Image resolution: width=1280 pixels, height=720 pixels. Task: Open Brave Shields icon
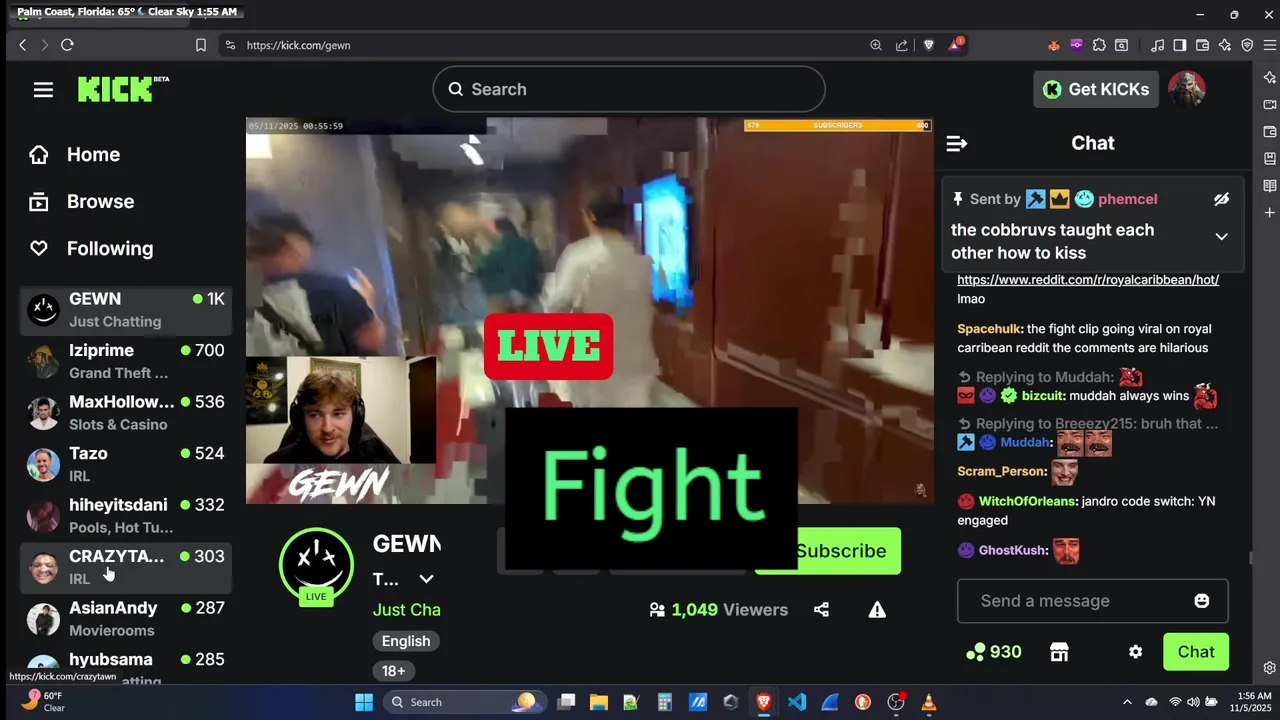click(x=929, y=45)
